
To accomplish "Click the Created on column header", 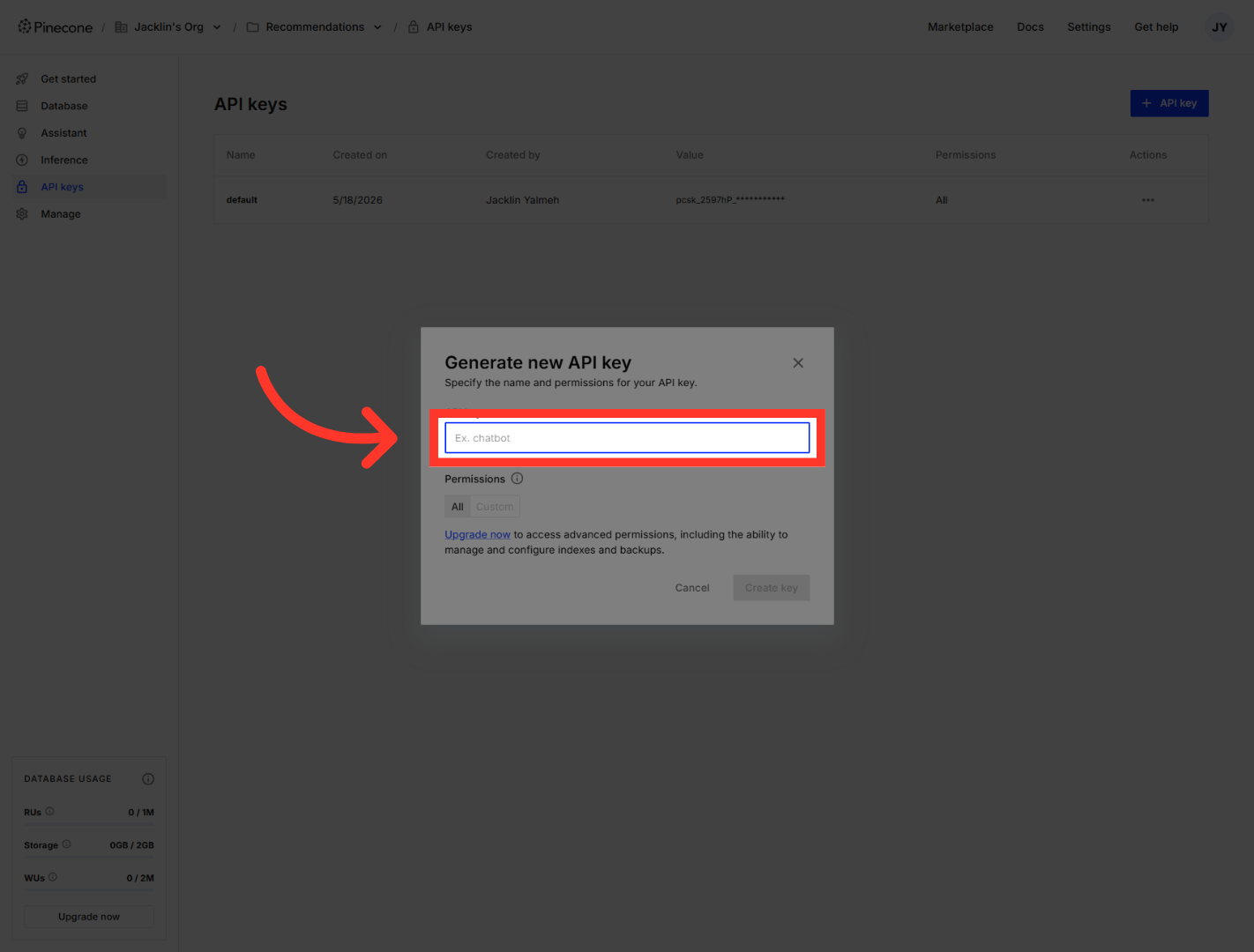I will pyautogui.click(x=360, y=155).
